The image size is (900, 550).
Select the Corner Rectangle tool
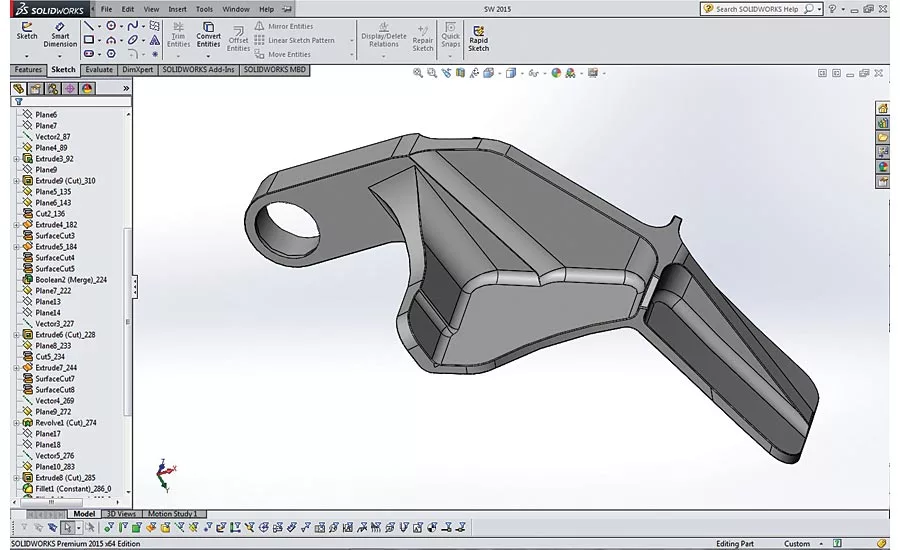88,40
